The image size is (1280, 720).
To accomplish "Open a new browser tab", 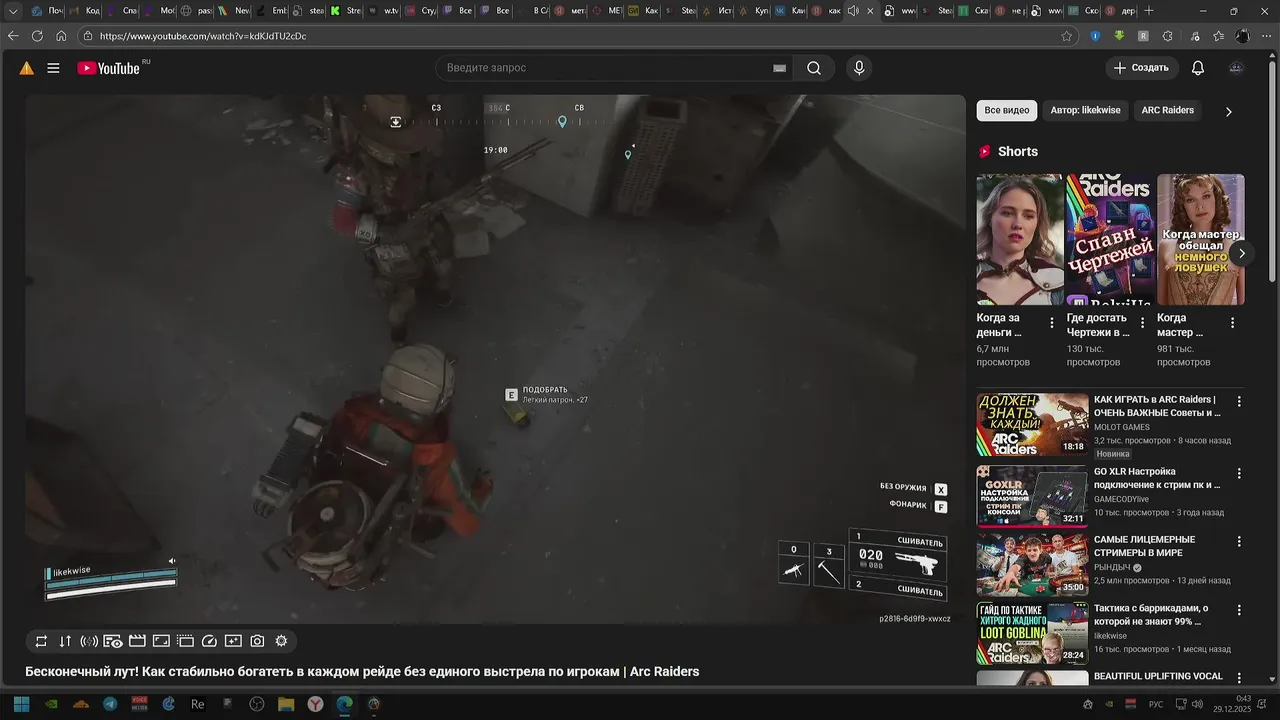I will click(1148, 11).
